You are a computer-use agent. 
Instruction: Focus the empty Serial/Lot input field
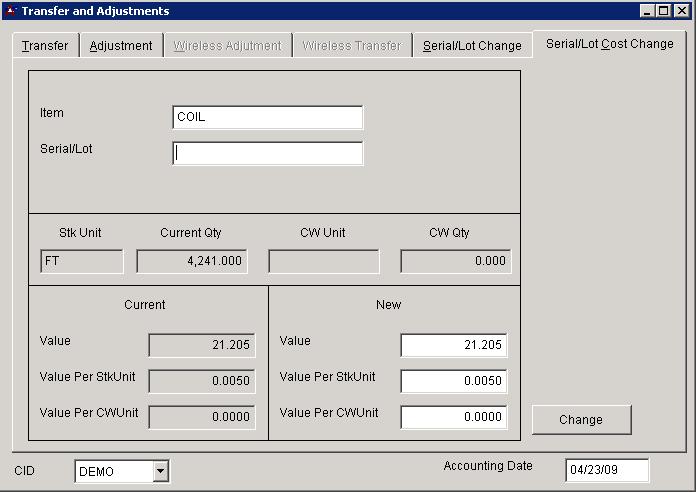(x=267, y=153)
